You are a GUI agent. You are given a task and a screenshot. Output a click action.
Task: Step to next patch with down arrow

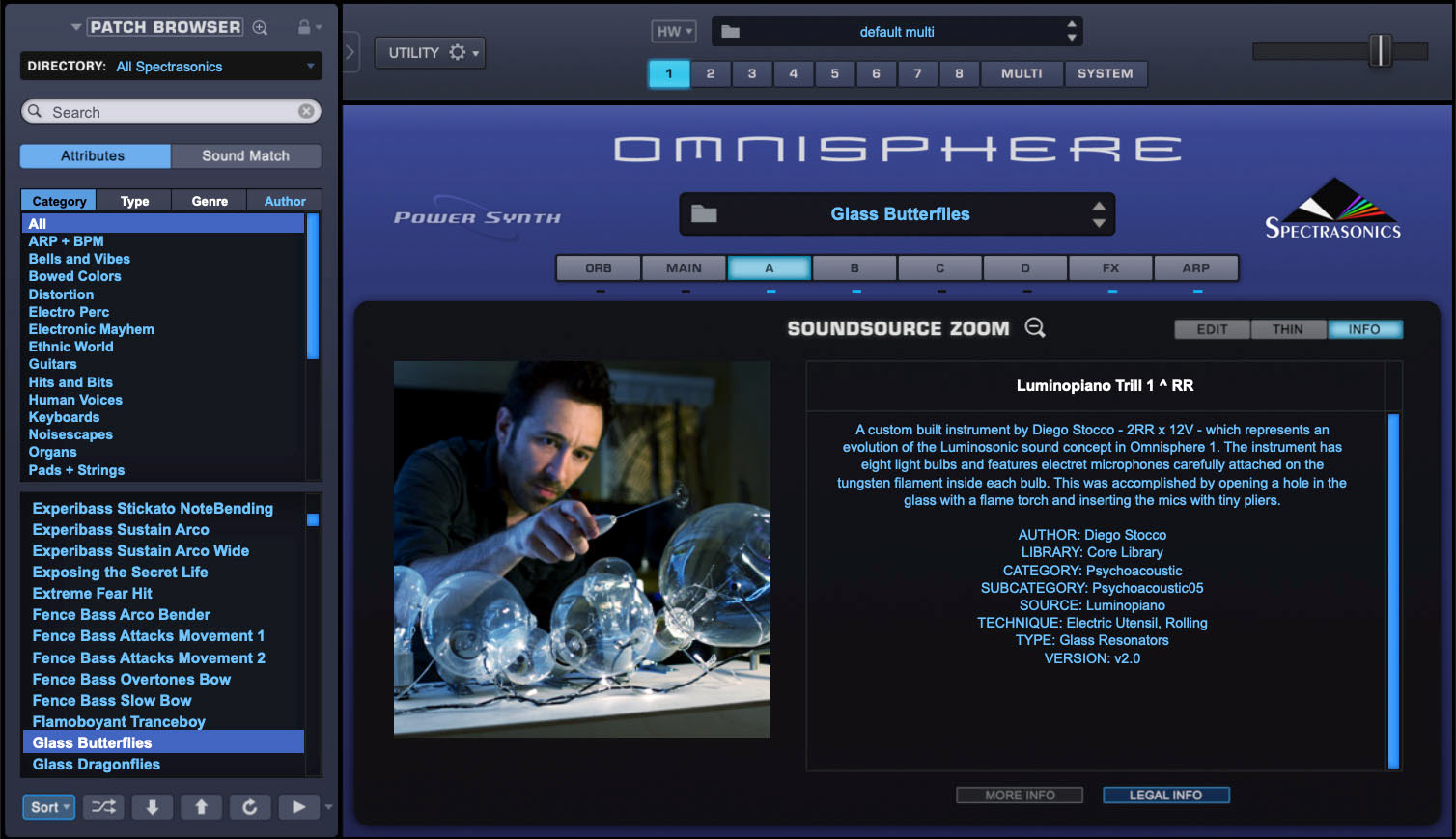[153, 807]
